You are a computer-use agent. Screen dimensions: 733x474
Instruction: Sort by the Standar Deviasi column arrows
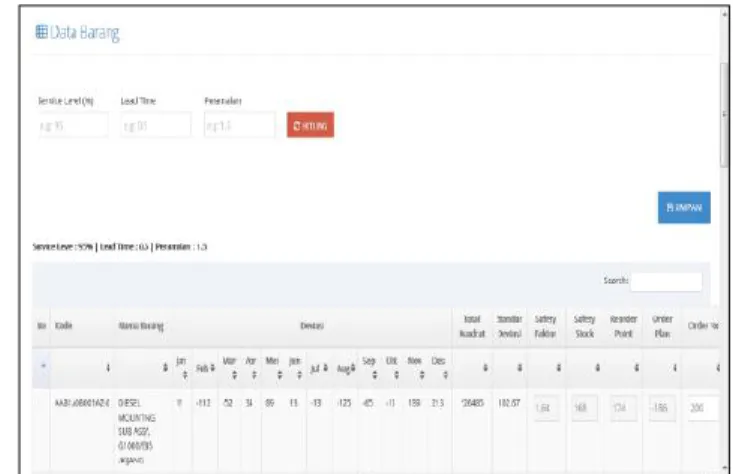pos(519,368)
